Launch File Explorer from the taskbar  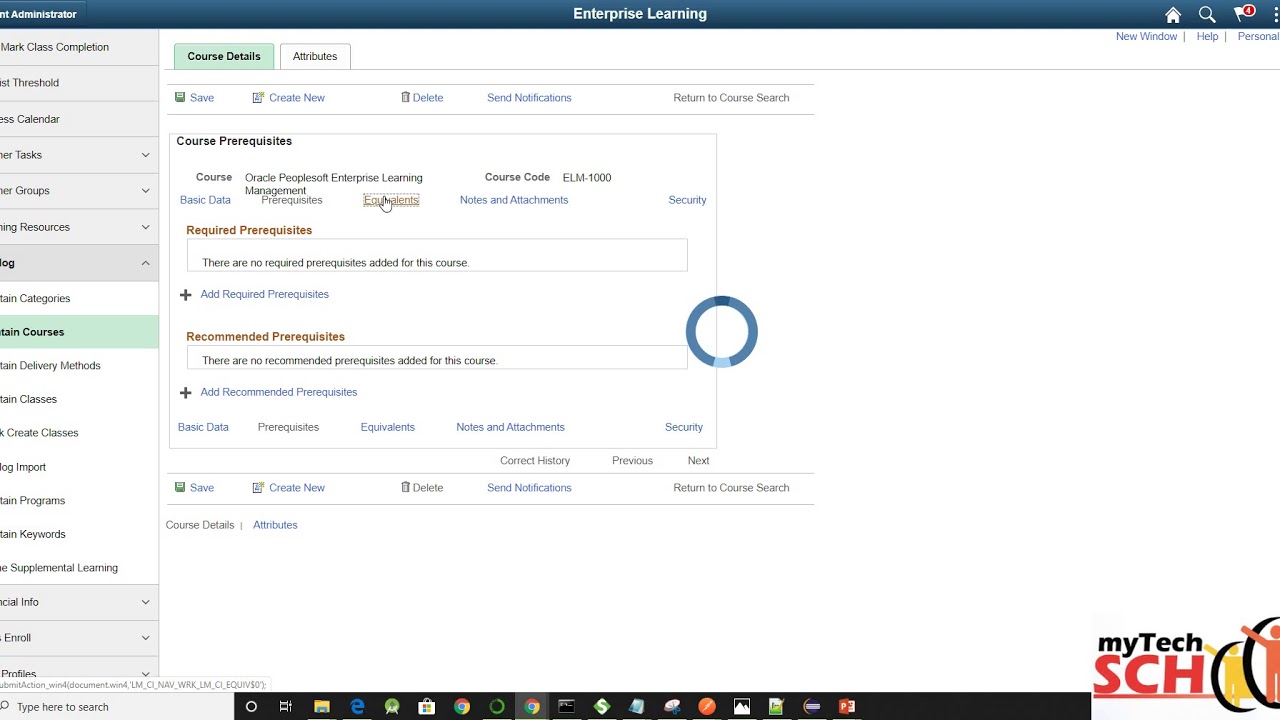[322, 707]
